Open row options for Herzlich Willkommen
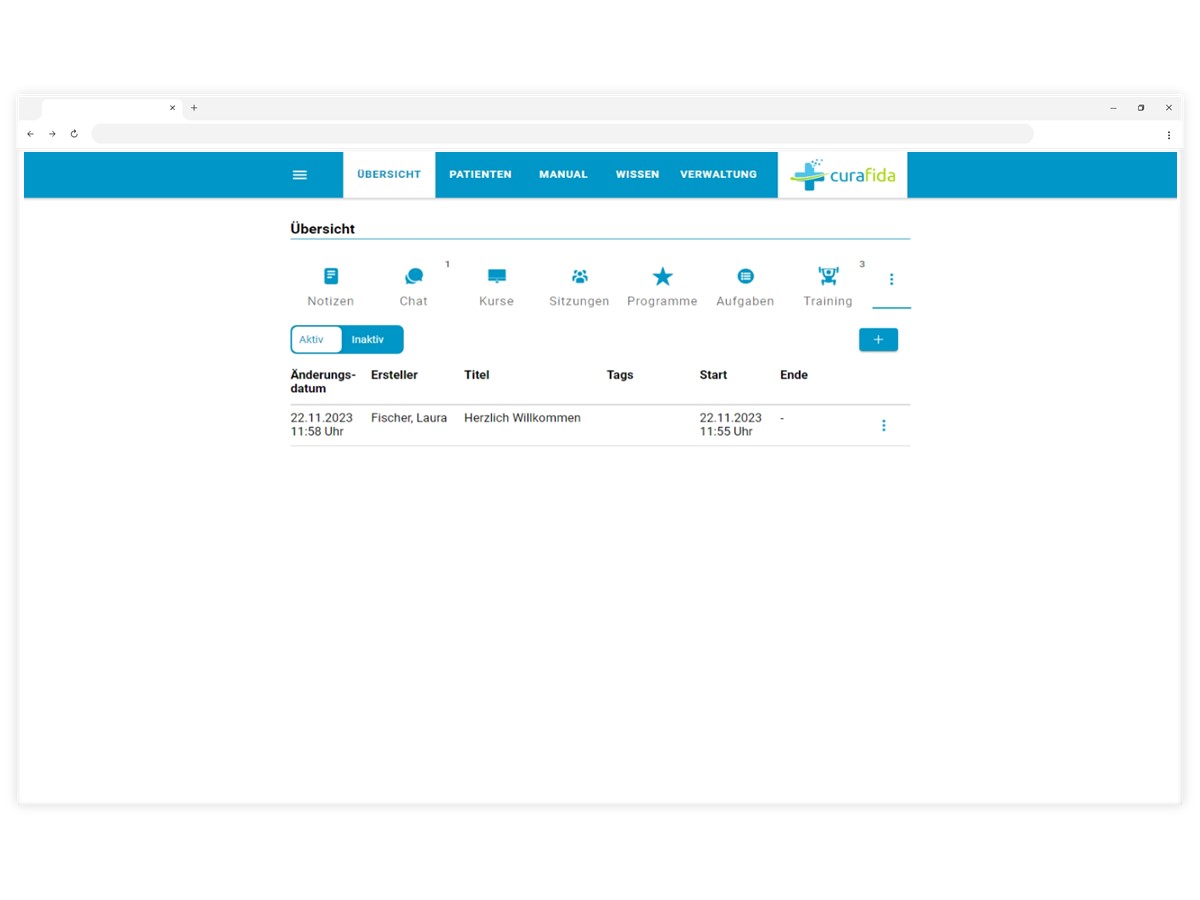Viewport: 1200px width, 900px height. pos(883,425)
